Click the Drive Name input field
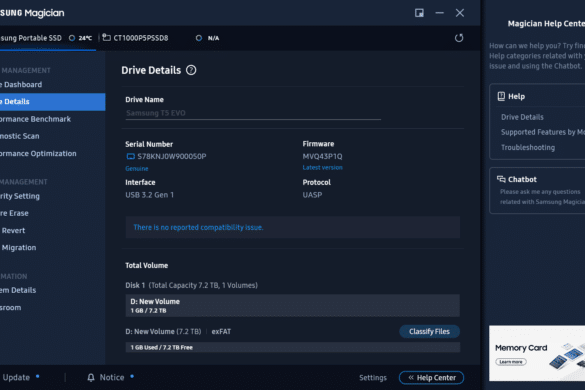The height and width of the screenshot is (390, 585). pos(253,113)
